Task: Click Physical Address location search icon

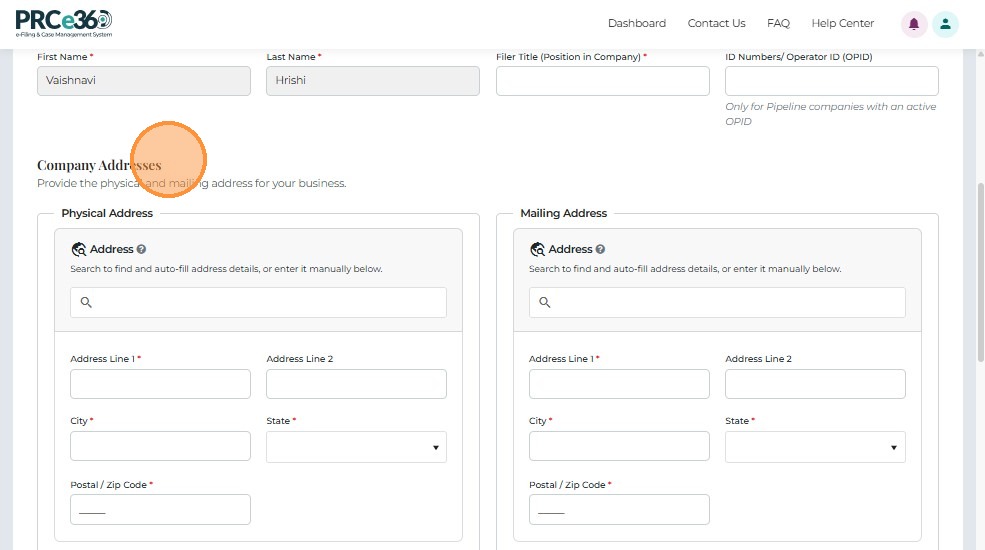Action: tap(79, 249)
